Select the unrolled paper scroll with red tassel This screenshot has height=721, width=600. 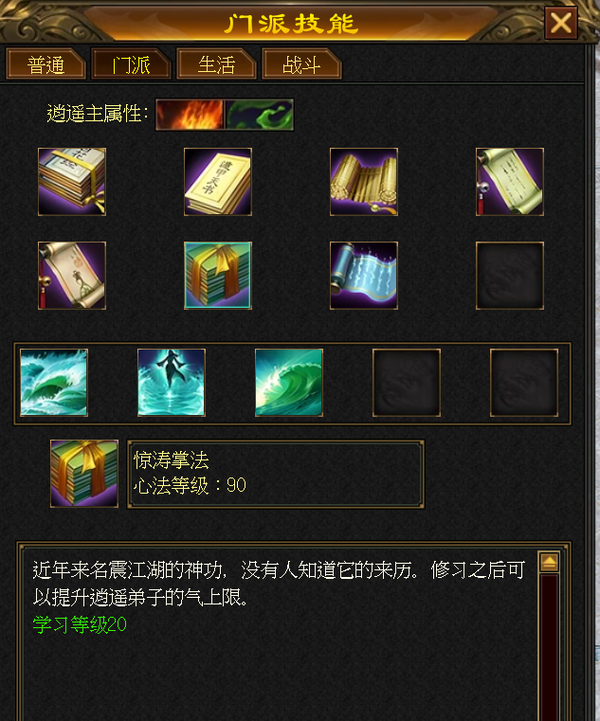510,182
